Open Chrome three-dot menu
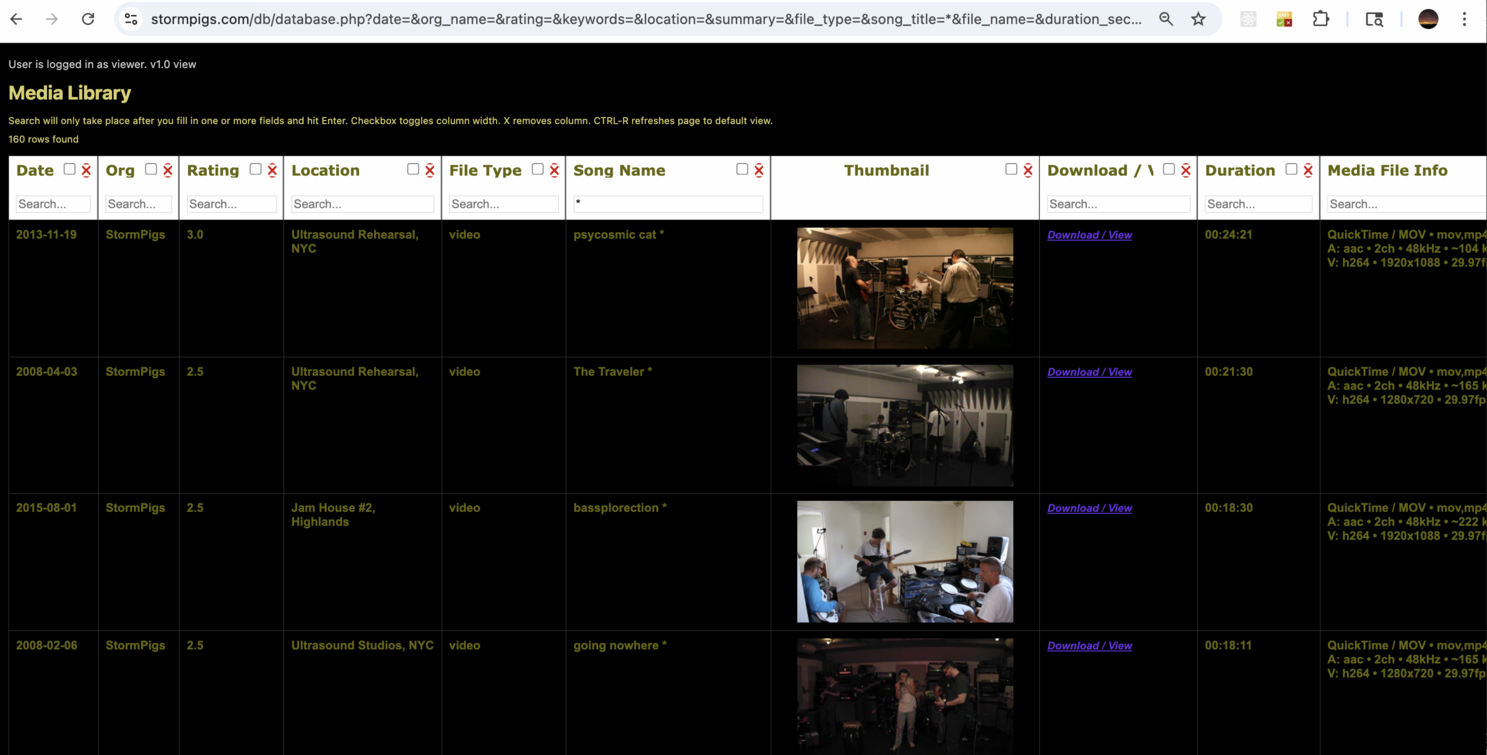The width and height of the screenshot is (1487, 755). coord(1464,19)
